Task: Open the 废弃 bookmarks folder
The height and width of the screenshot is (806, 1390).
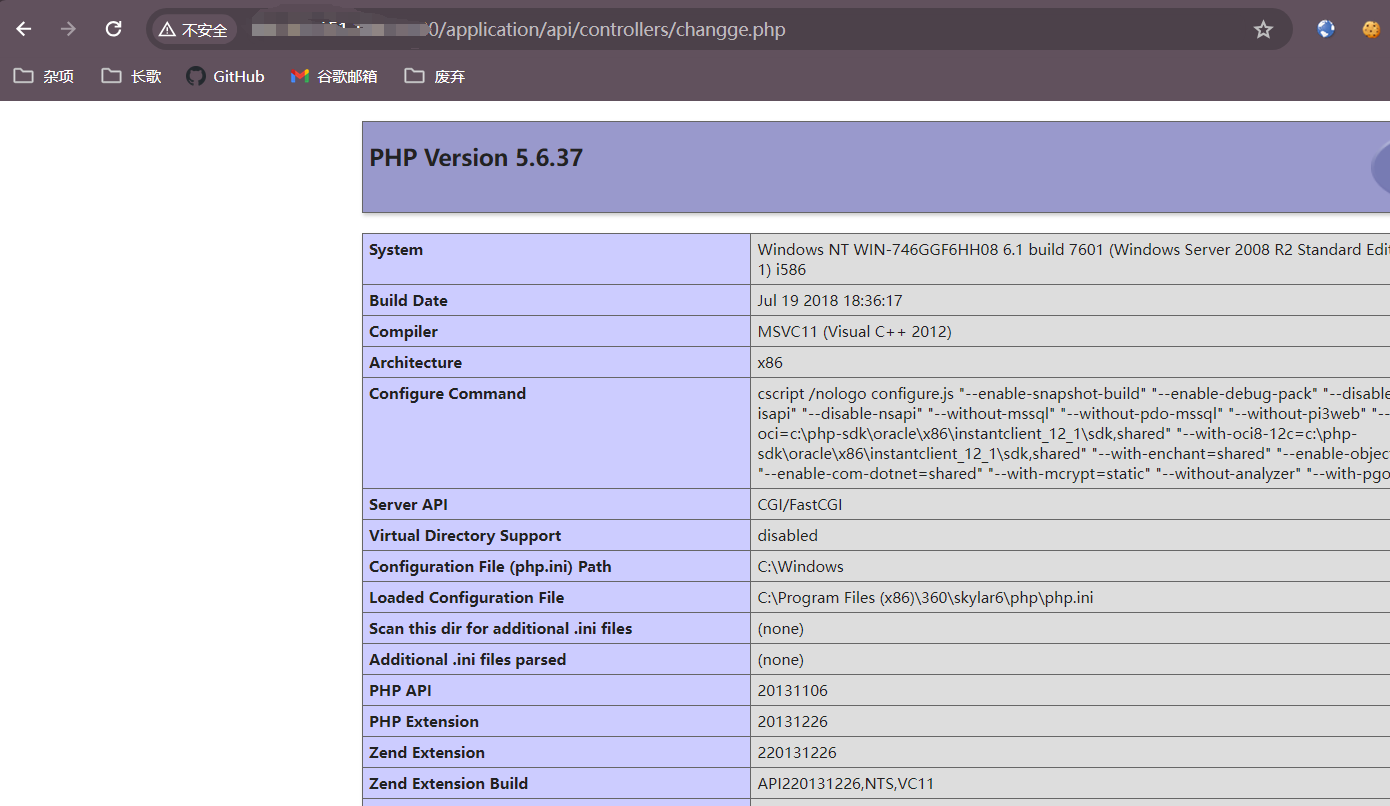Action: tap(435, 76)
